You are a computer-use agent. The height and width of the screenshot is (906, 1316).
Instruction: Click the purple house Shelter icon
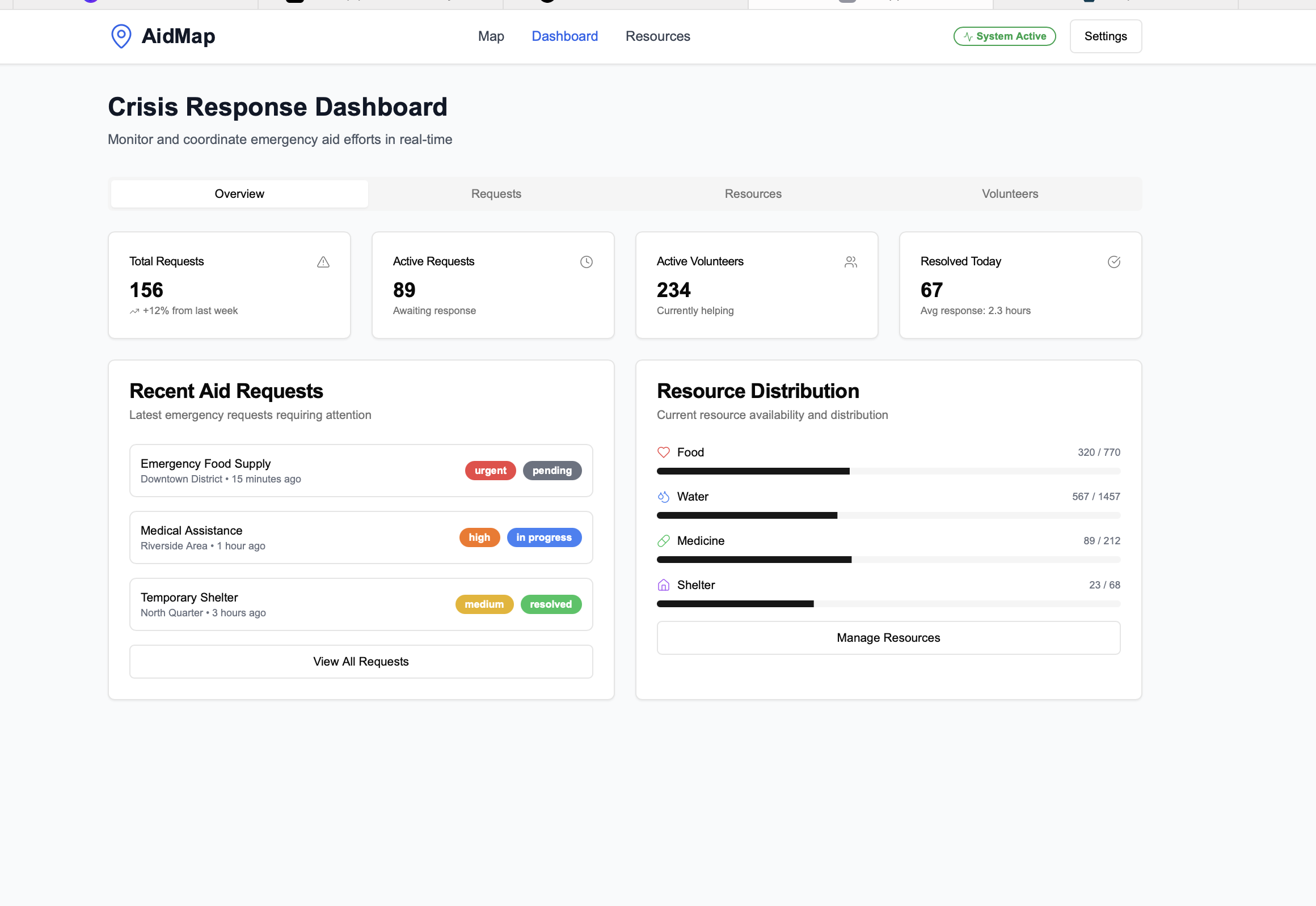coord(664,585)
